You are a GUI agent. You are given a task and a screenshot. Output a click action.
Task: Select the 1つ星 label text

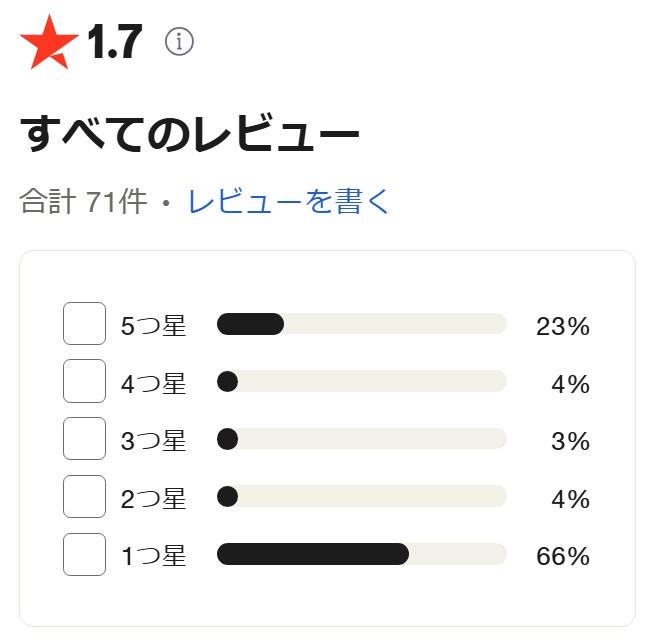point(153,556)
